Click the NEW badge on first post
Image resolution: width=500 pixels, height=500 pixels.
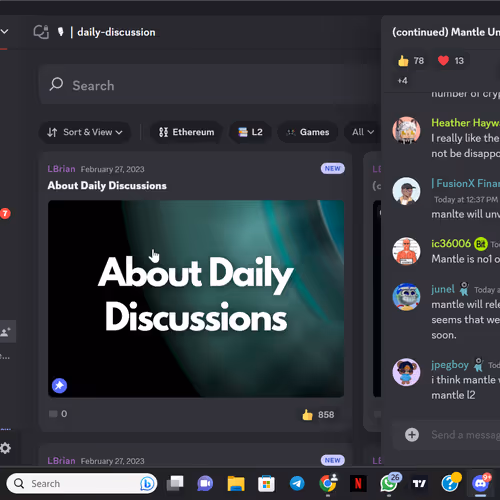(x=333, y=169)
